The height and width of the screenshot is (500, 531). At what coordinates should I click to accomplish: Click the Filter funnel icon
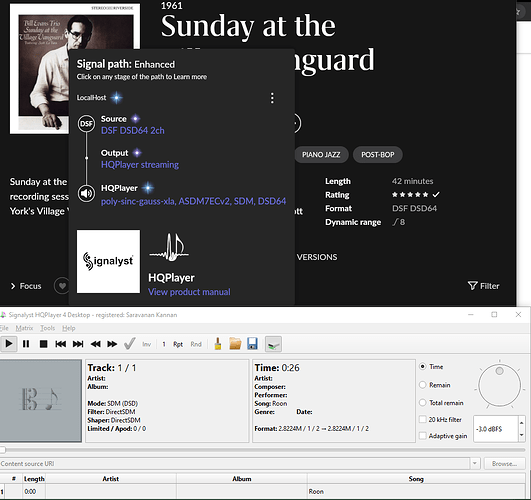pos(472,286)
